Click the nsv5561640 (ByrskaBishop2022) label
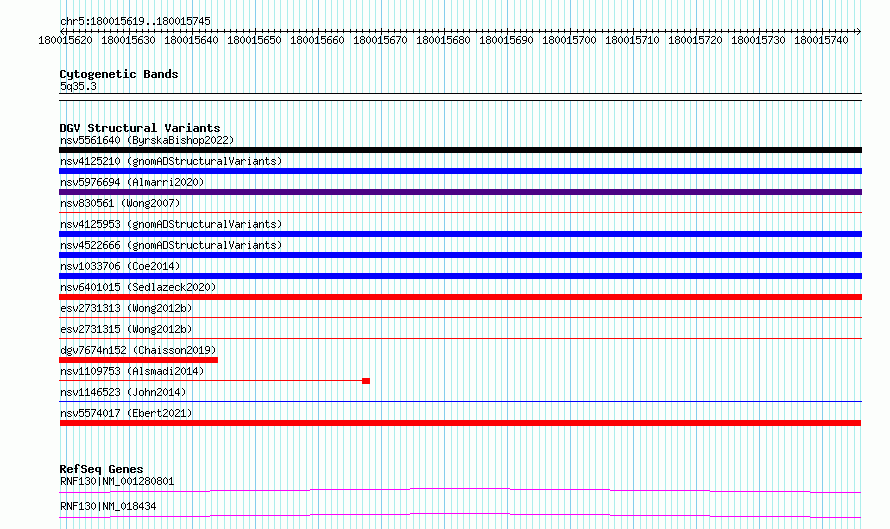890x529 pixels. 147,140
